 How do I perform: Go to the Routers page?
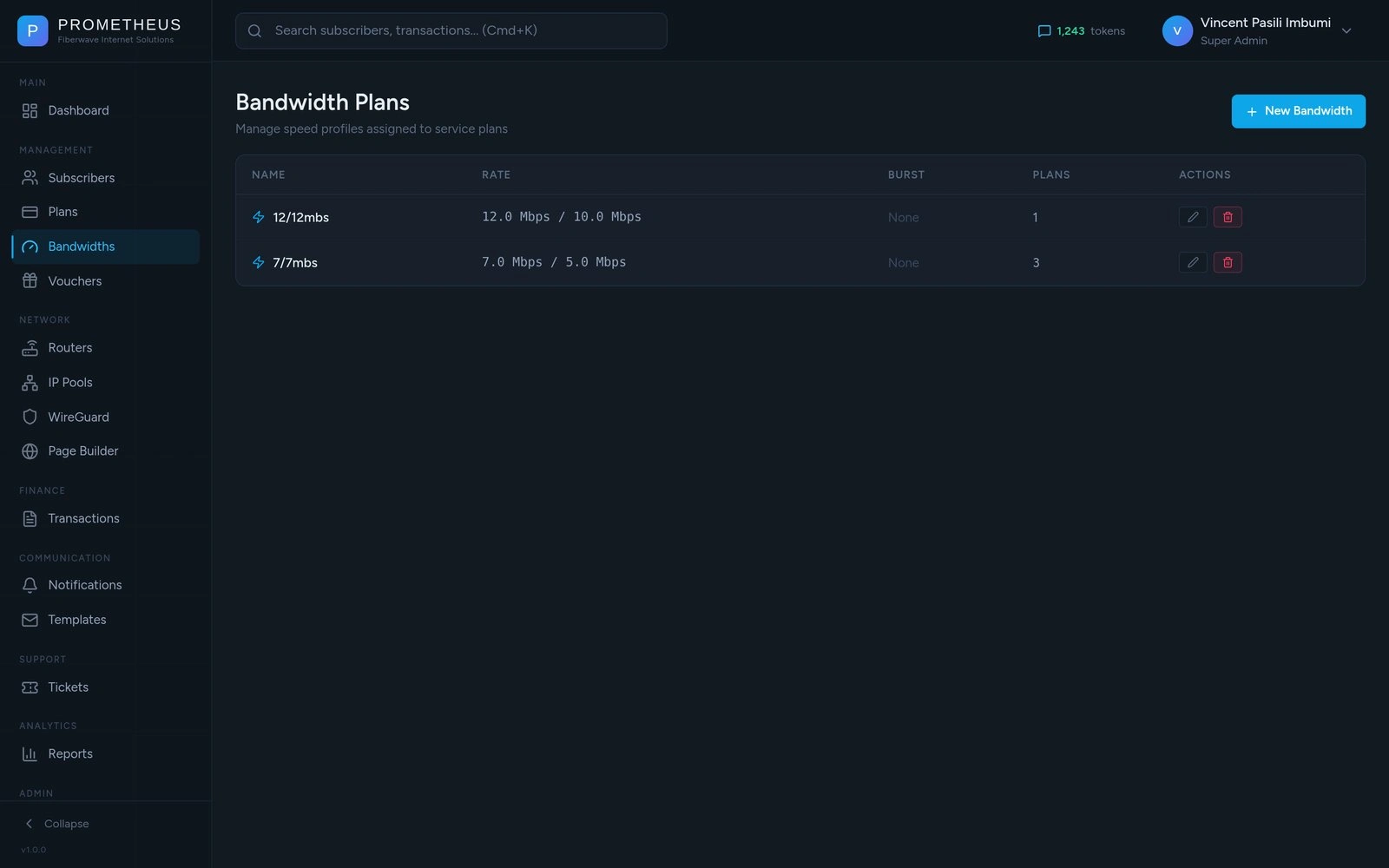pyautogui.click(x=69, y=348)
